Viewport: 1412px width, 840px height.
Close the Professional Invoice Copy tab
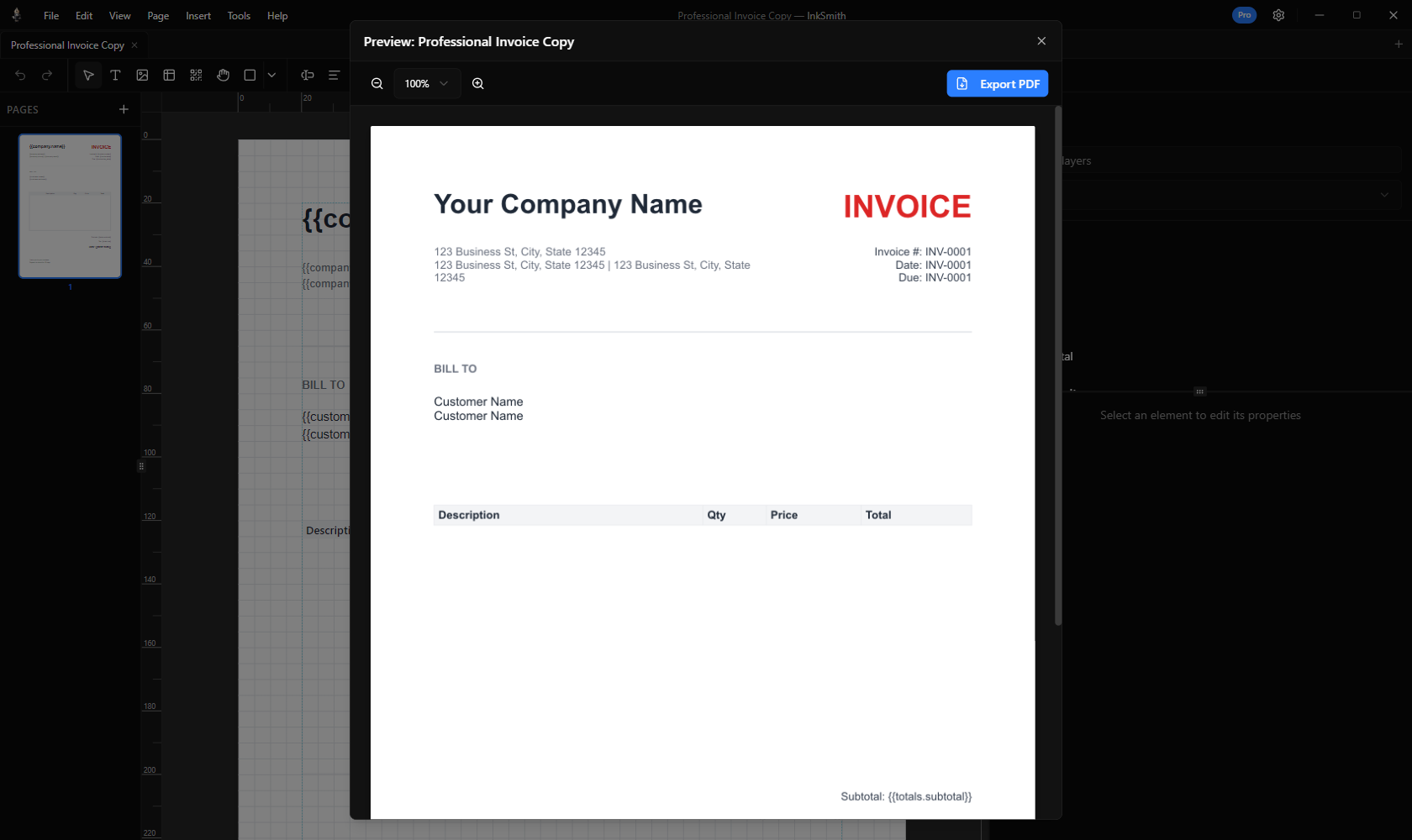coord(134,45)
